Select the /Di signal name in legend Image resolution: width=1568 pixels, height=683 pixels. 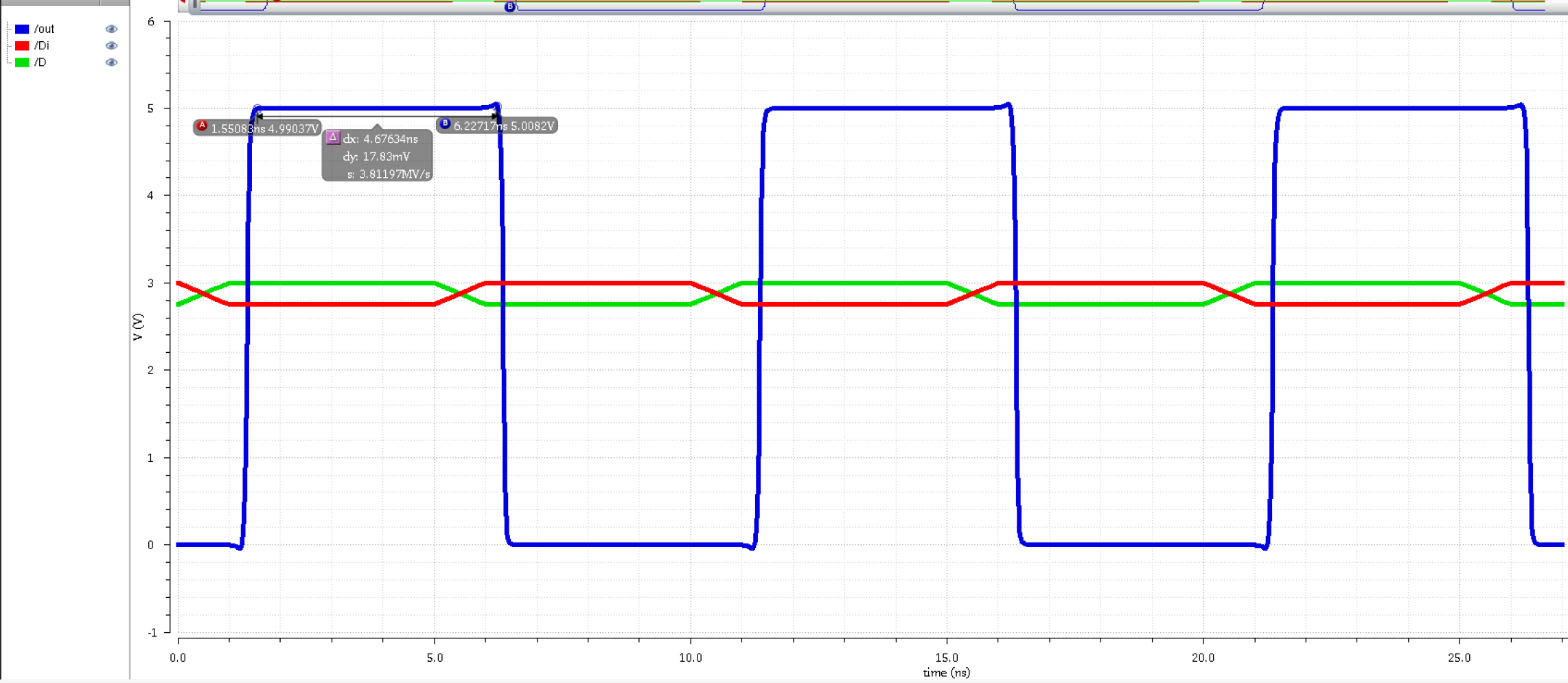(42, 46)
